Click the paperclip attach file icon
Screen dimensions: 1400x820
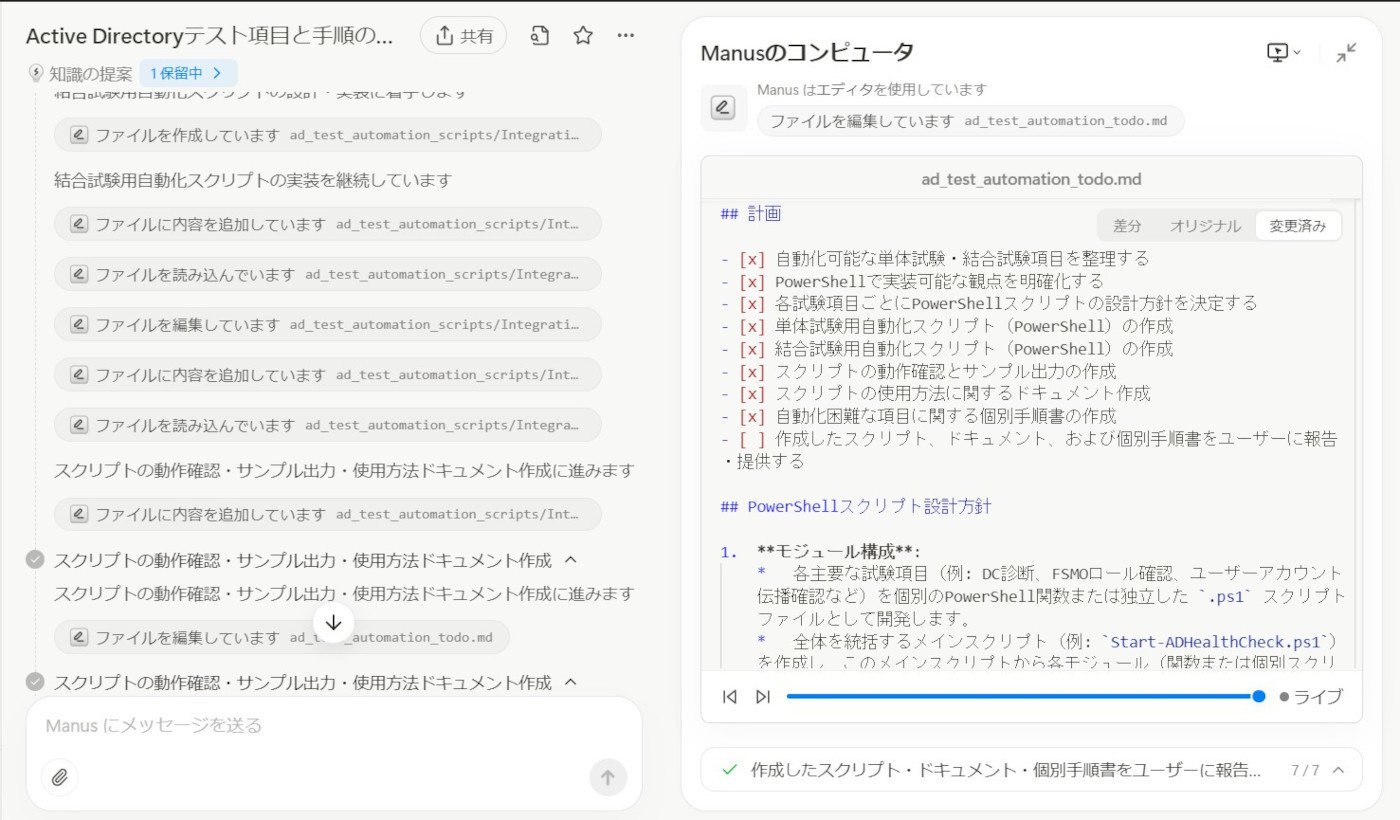(x=59, y=777)
